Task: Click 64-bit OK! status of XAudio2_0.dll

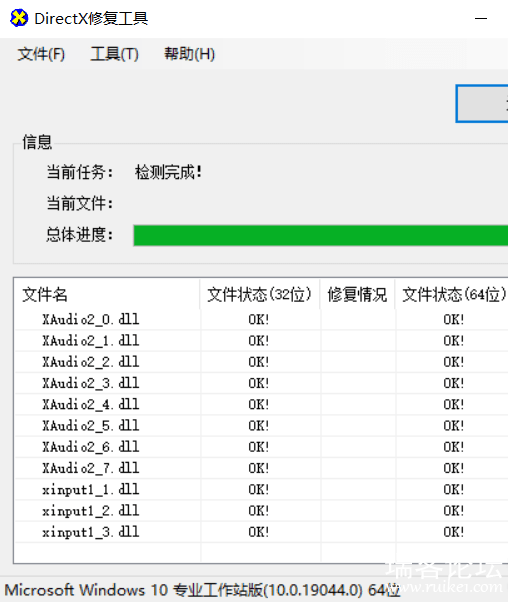Action: [453, 319]
